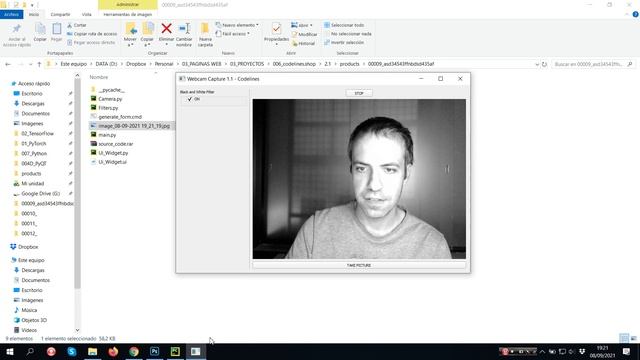Viewport: 640px width, 360px height.
Task: Switch to the Inicio ribbon tab
Action: pyautogui.click(x=34, y=14)
